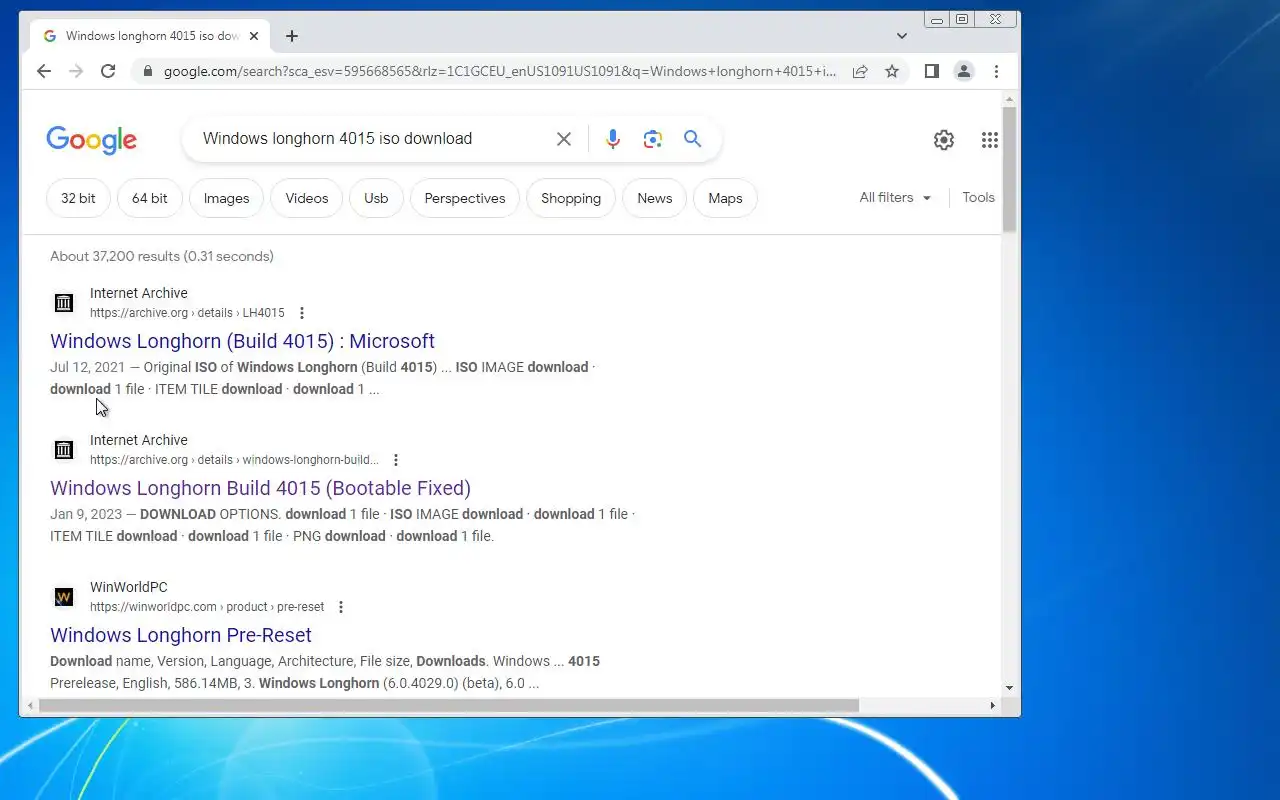The width and height of the screenshot is (1280, 800).
Task: Search by image with Google Lens
Action: click(x=653, y=139)
